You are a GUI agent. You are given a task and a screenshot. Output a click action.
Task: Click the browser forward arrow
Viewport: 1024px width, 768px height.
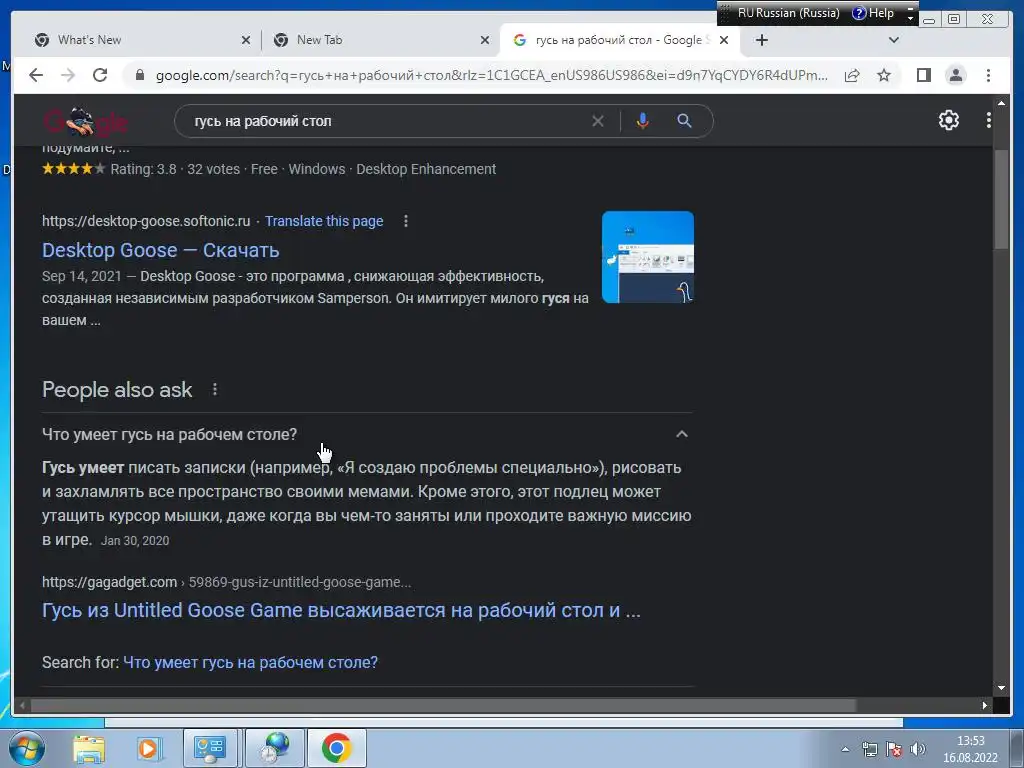pyautogui.click(x=68, y=75)
